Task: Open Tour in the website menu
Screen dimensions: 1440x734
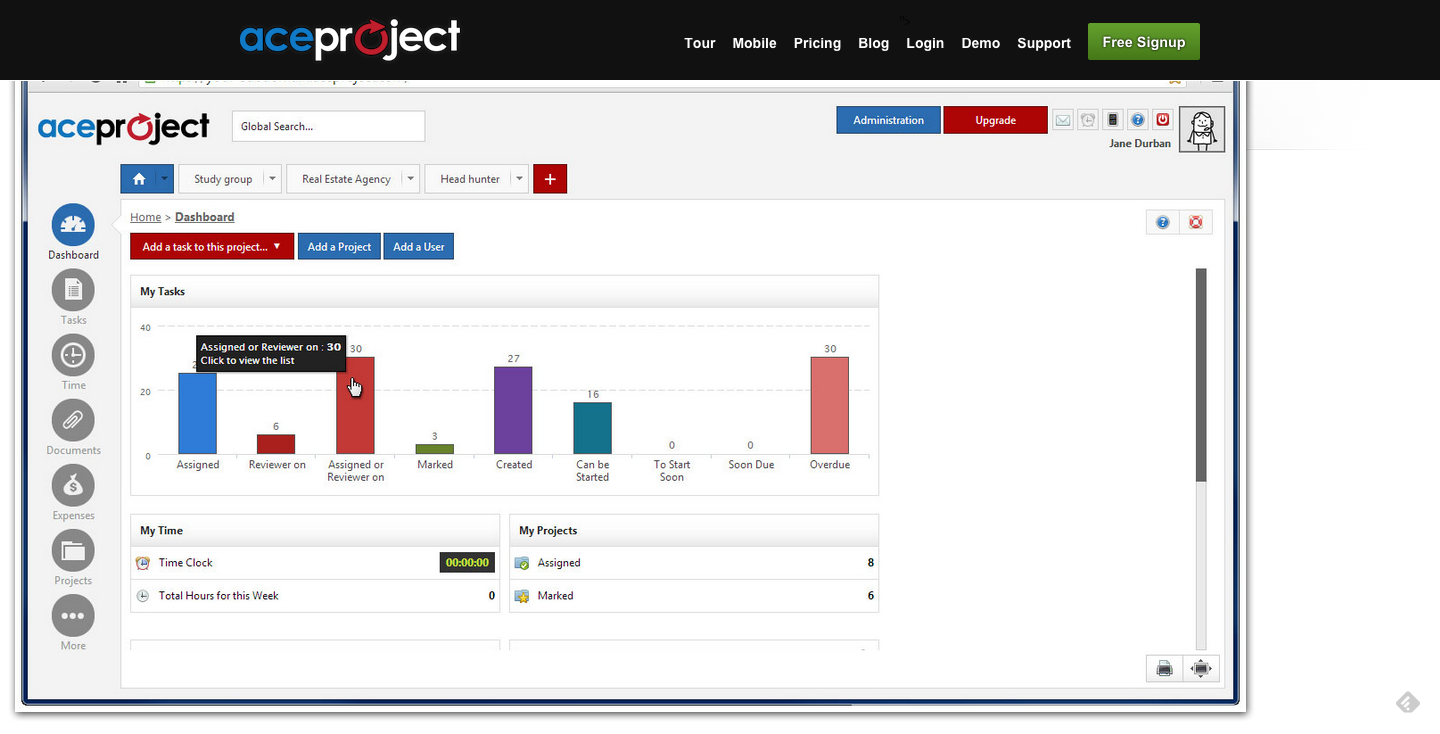Action: (x=700, y=43)
